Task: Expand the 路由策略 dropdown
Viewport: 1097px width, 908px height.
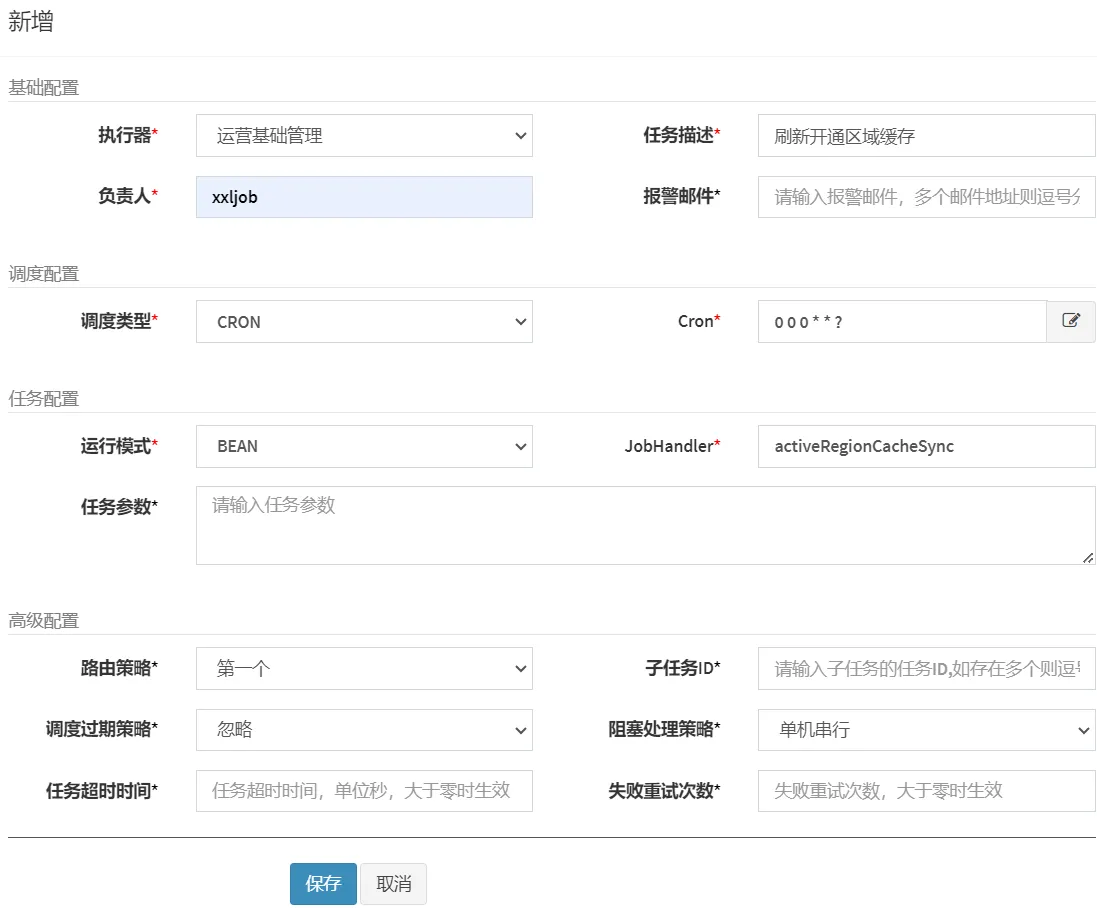Action: coord(364,669)
